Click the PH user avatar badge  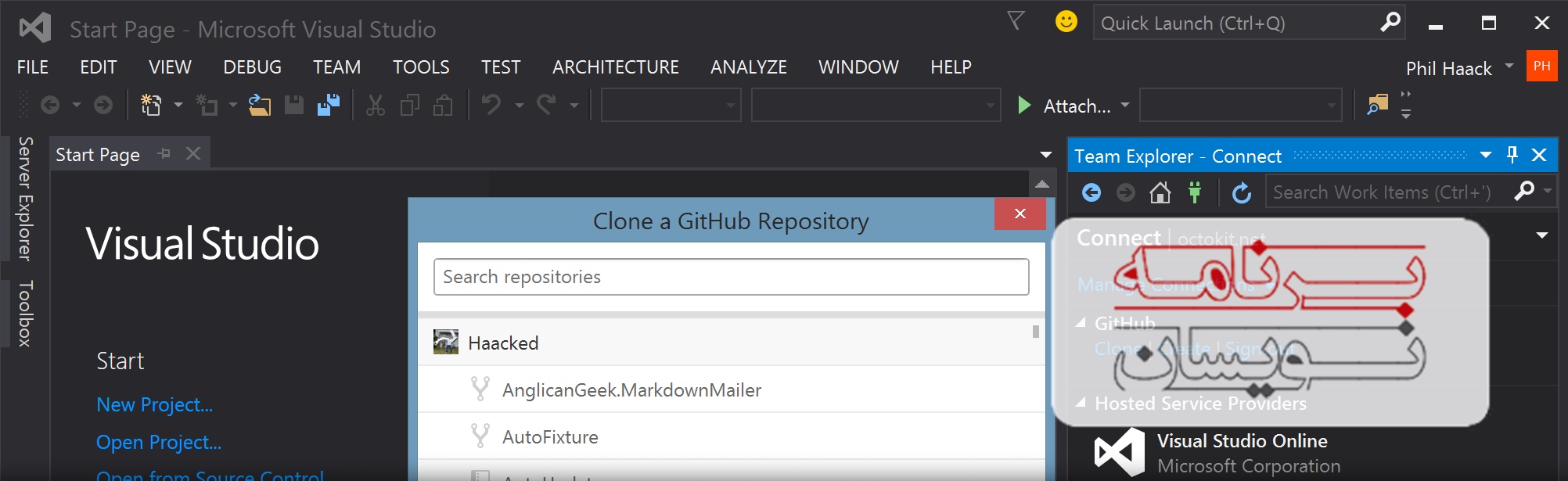click(x=1541, y=66)
